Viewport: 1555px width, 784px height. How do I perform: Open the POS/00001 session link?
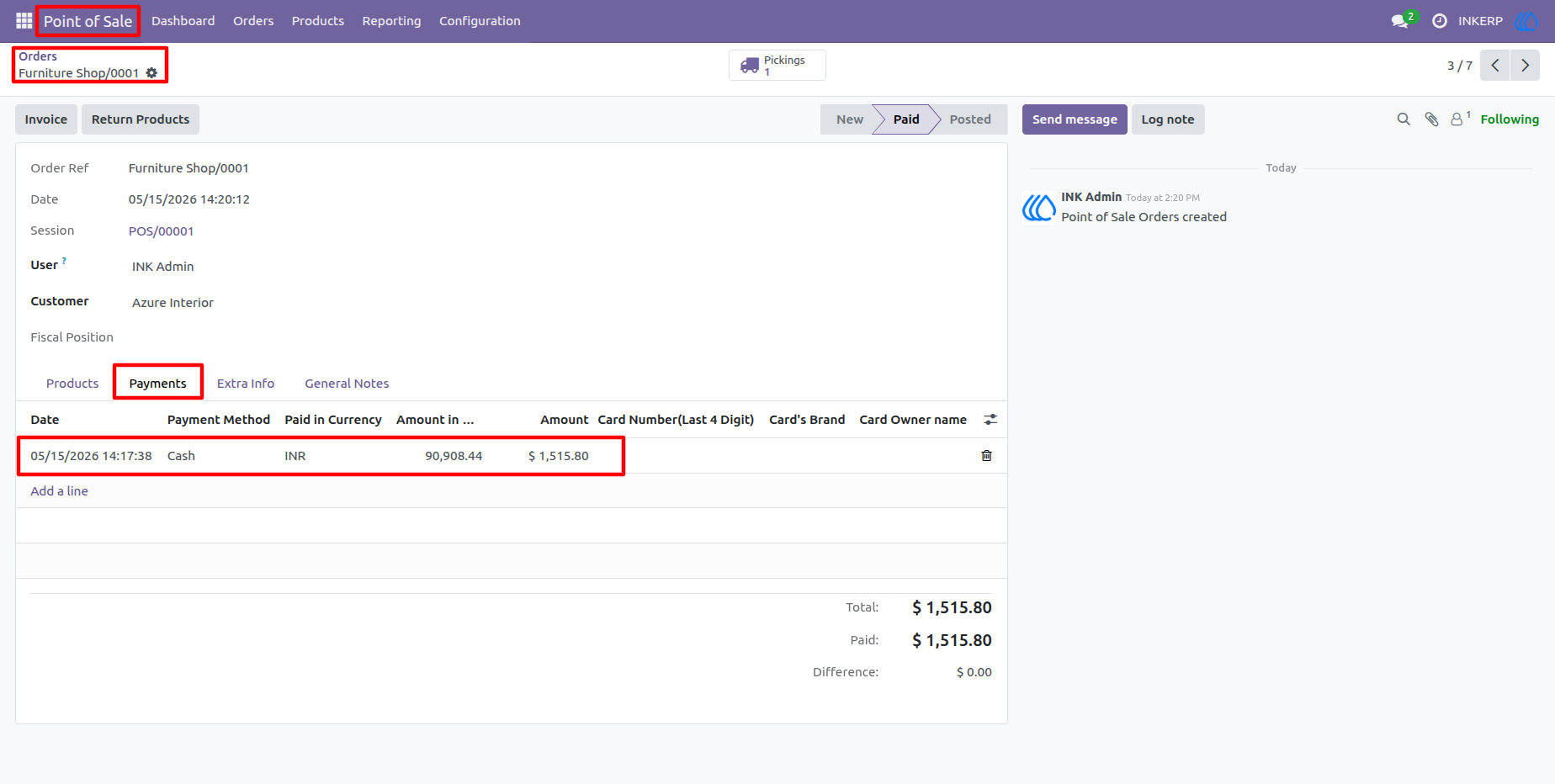point(161,231)
